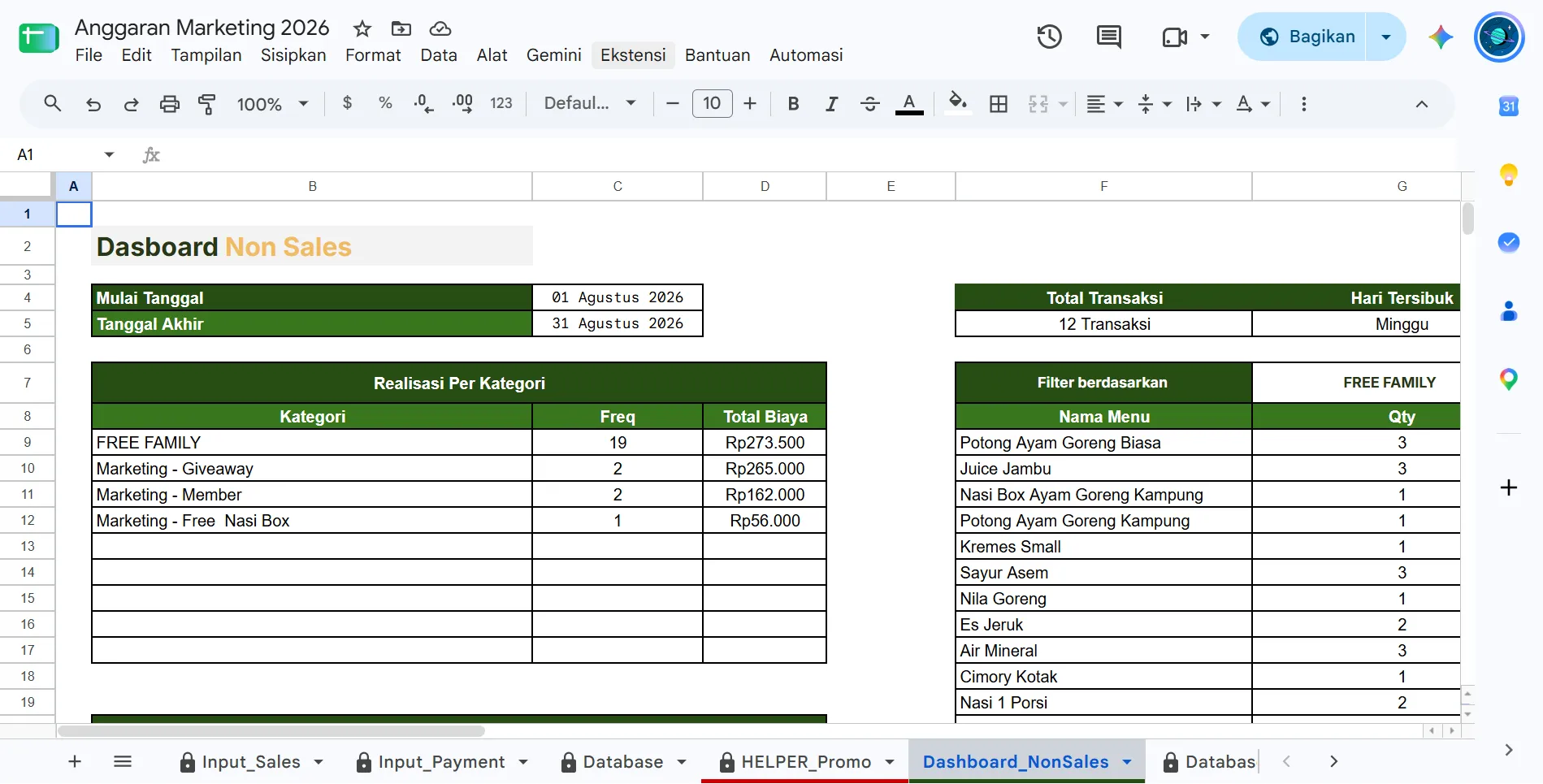Open the horizontal align dropdown
1543x784 pixels.
tap(1105, 104)
